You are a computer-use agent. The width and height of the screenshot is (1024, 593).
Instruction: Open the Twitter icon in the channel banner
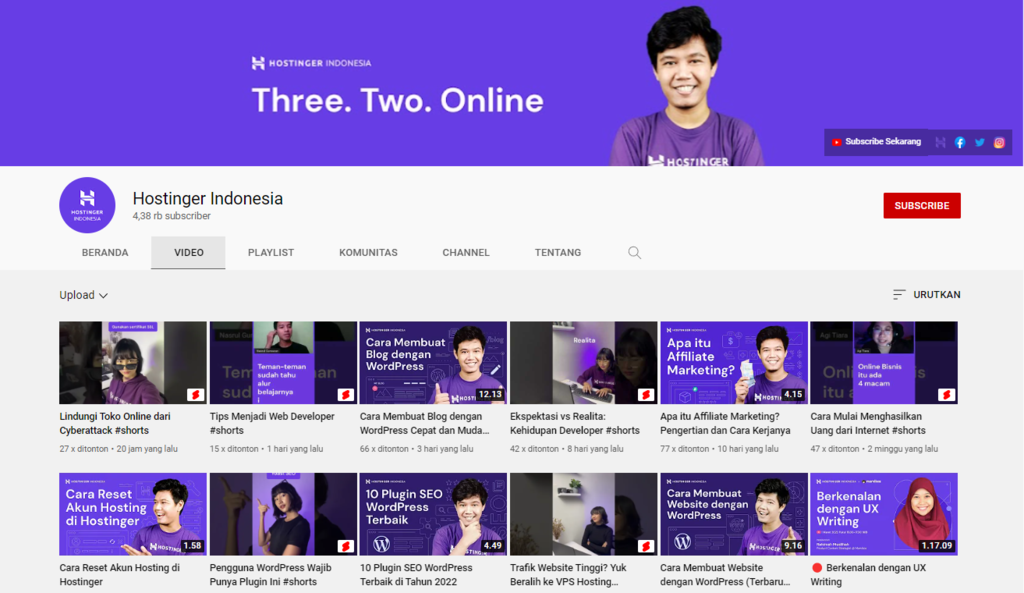(x=980, y=142)
